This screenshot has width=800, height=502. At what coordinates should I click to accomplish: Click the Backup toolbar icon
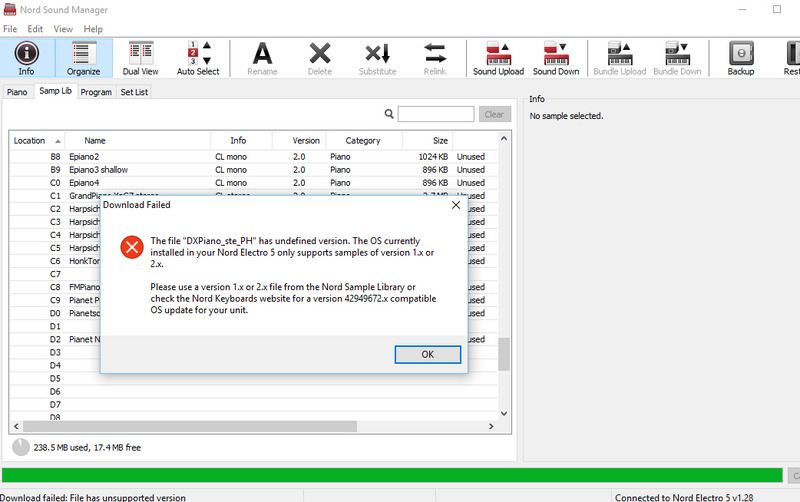pos(741,58)
